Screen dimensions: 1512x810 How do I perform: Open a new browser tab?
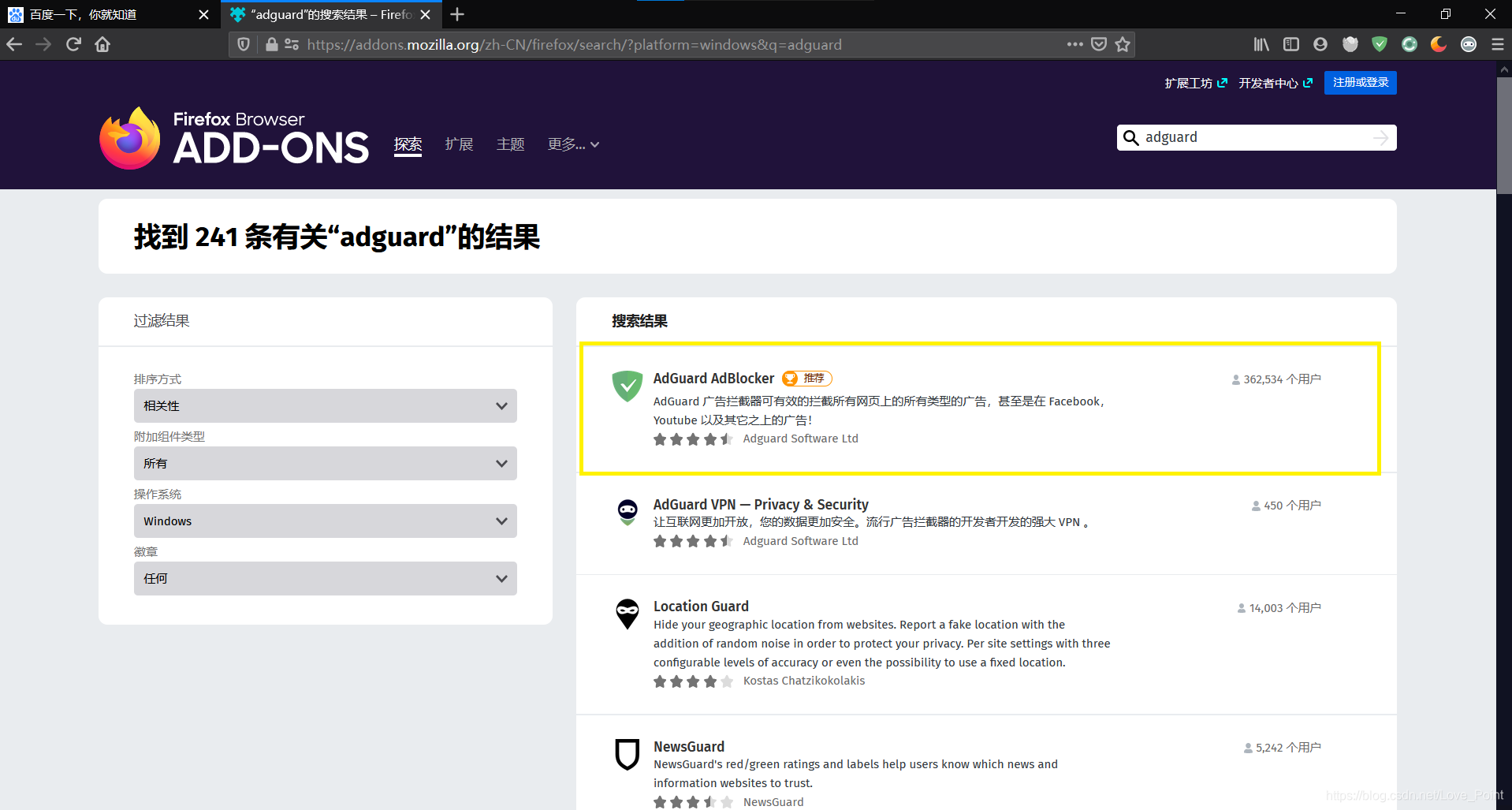tap(457, 14)
